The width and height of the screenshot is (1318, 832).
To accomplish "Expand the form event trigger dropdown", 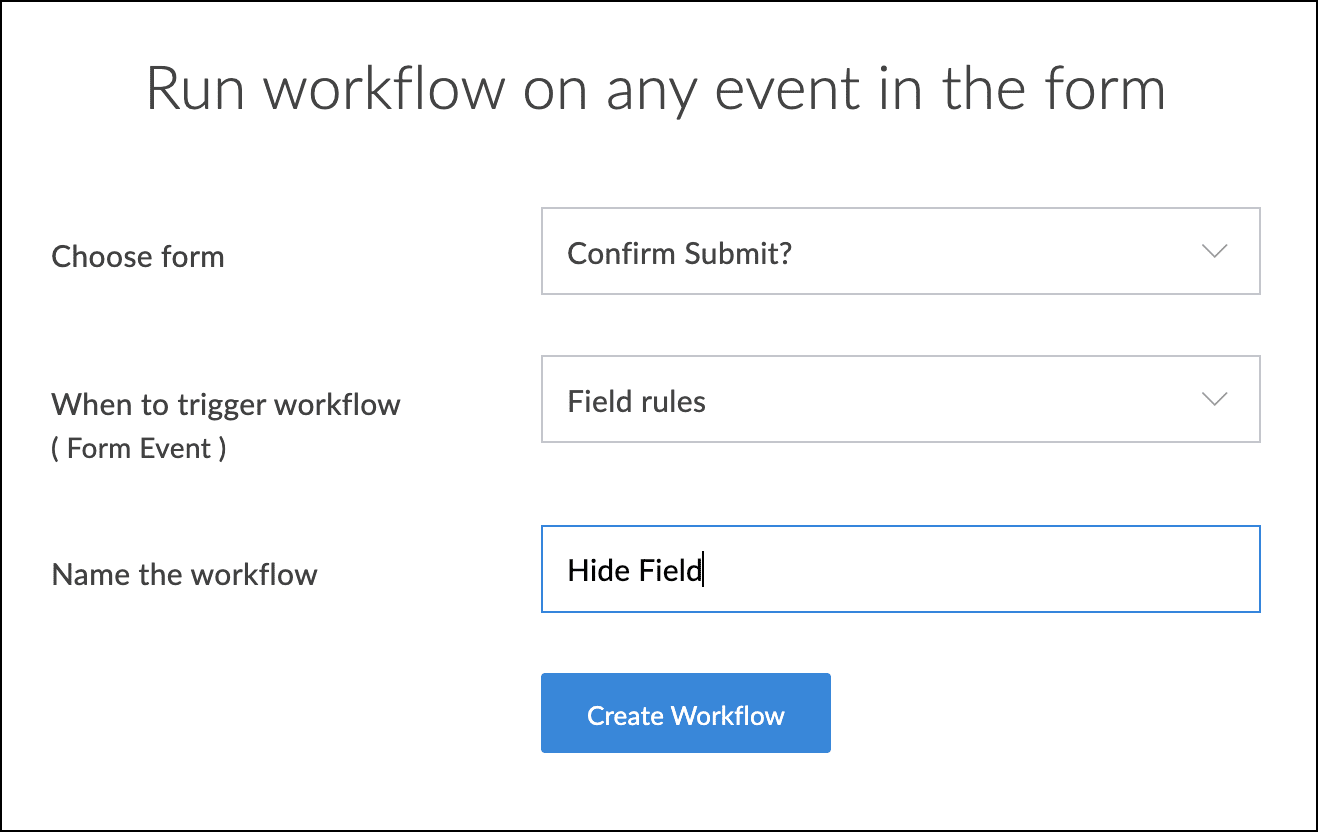I will 900,399.
